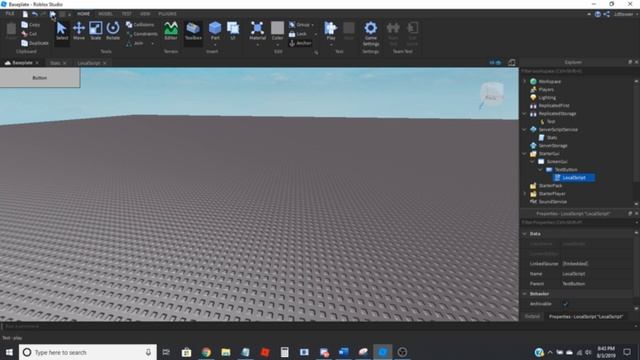640x360 pixels.
Task: Open the FILE menu
Action: coord(10,14)
